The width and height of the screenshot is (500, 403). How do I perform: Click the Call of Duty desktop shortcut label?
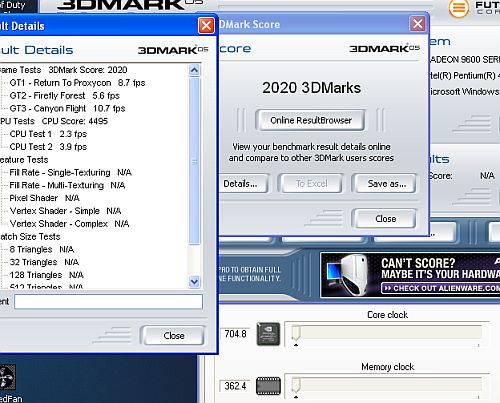13,5
